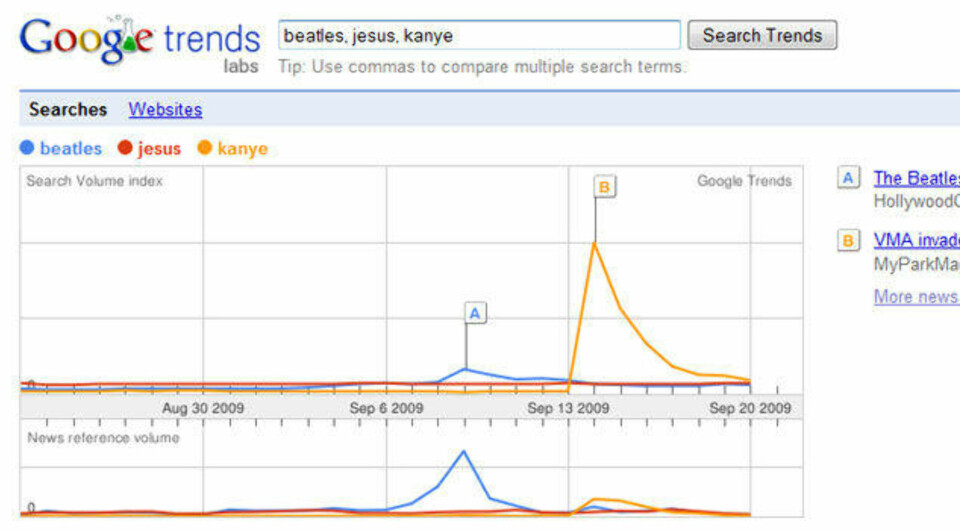Click the blue beatles legend dot
This screenshot has height=530, width=960.
tap(27, 147)
